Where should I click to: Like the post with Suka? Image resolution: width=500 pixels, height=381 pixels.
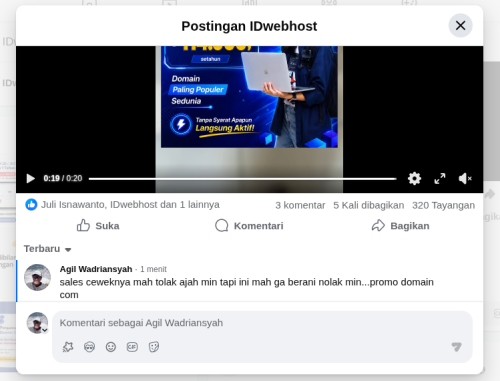pyautogui.click(x=98, y=226)
